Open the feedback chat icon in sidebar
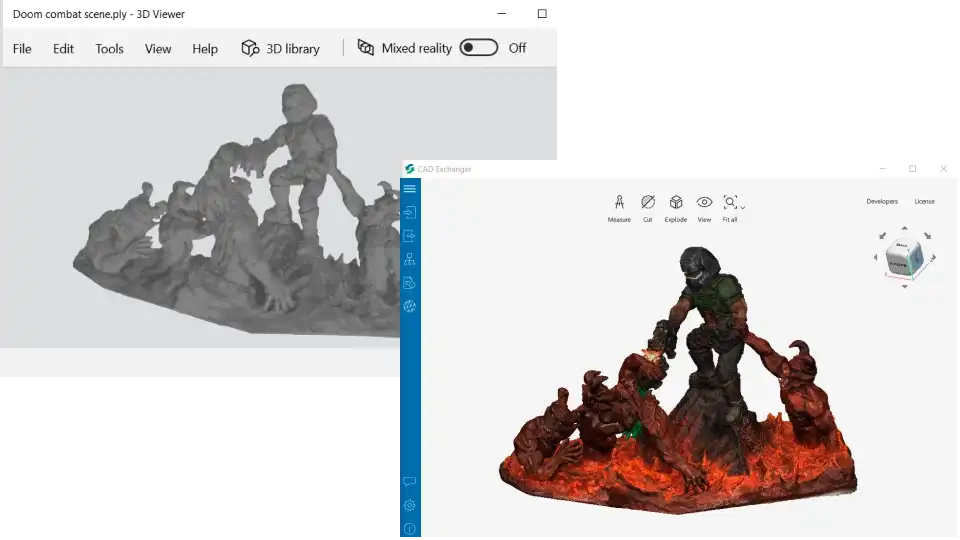The height and width of the screenshot is (540, 960). pyautogui.click(x=410, y=481)
